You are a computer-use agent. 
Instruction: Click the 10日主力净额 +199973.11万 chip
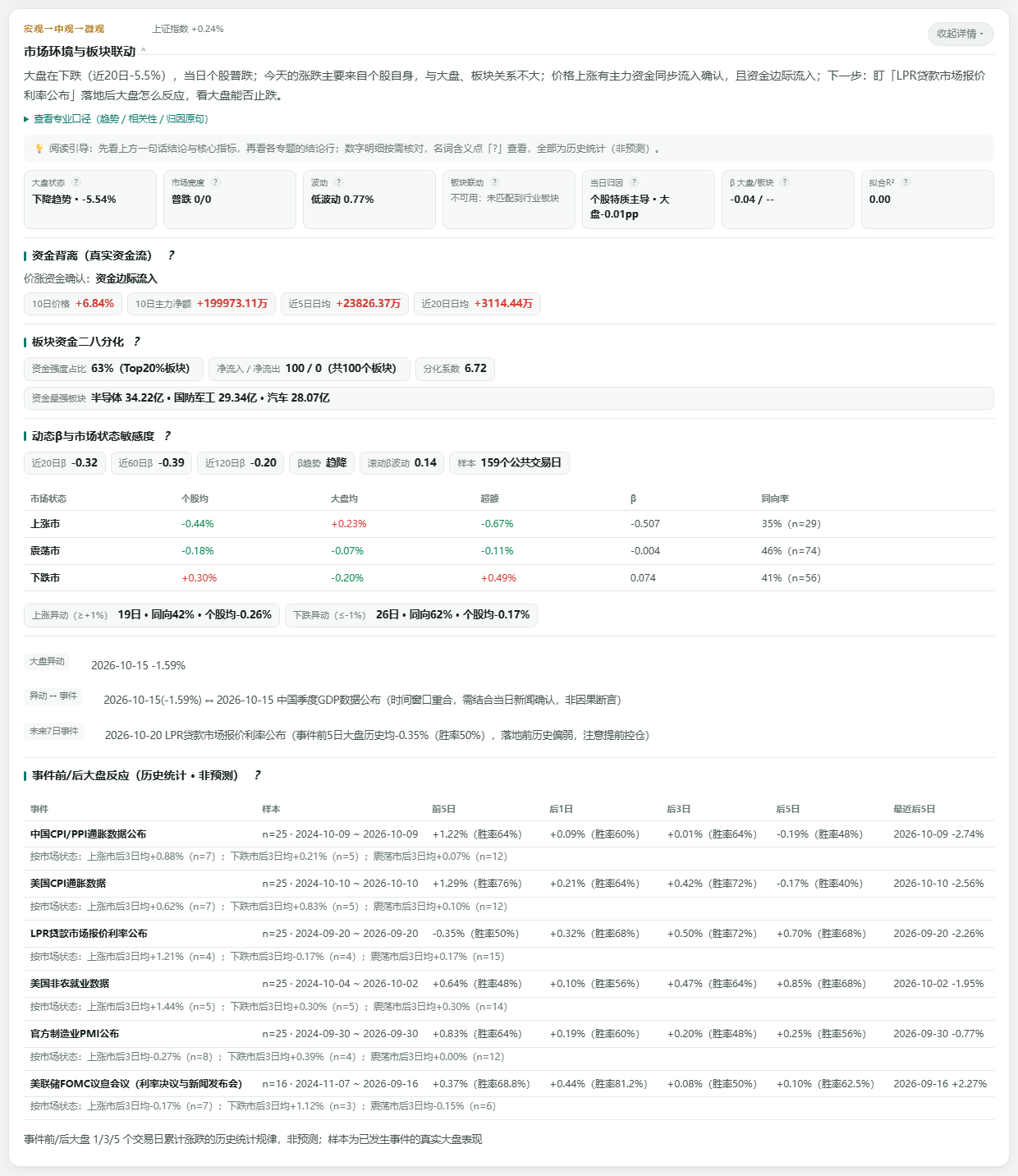[202, 304]
